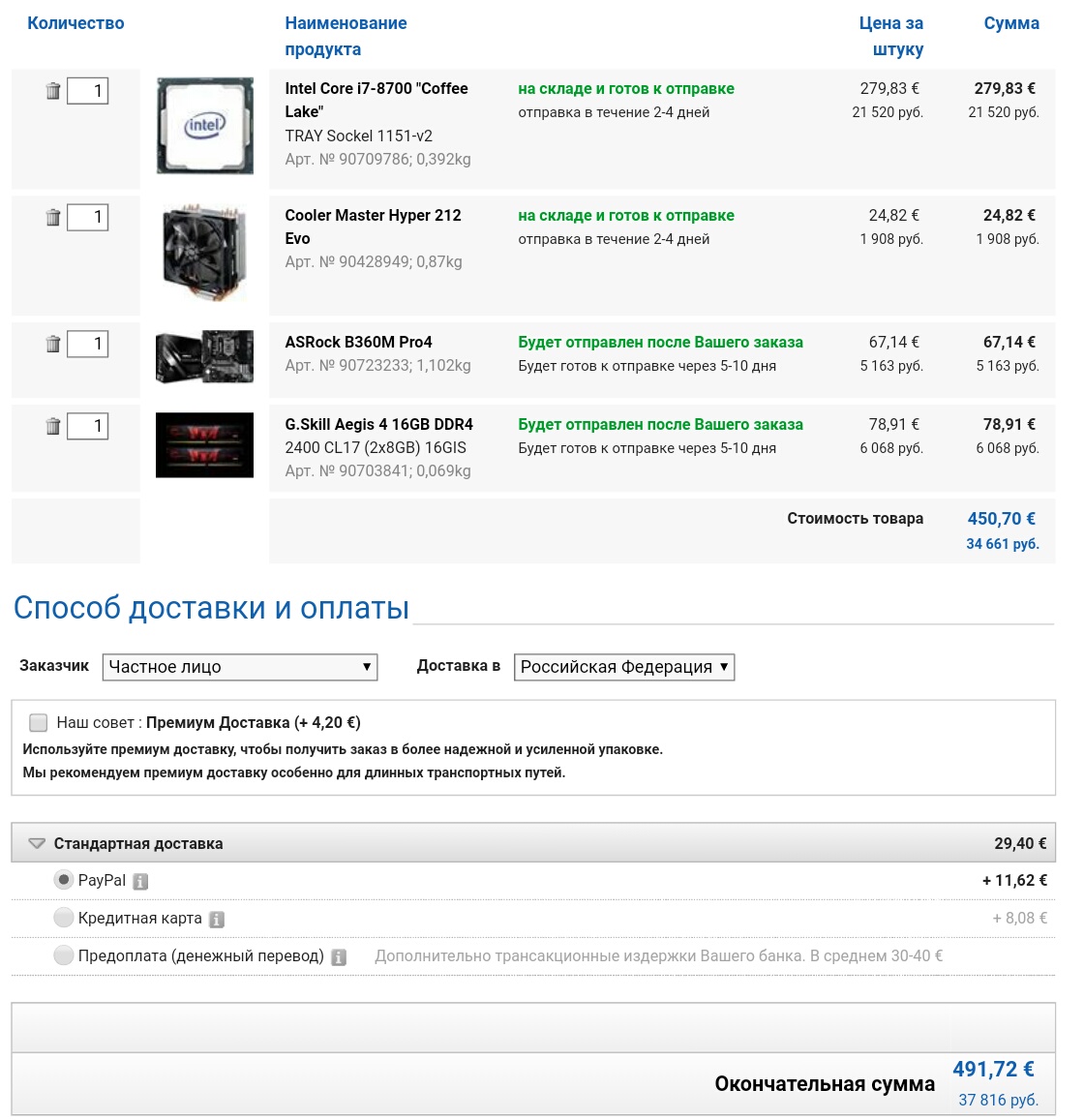Screen dimensions: 1084x1120
Task: Open Intel processor product thumbnail
Action: (205, 126)
